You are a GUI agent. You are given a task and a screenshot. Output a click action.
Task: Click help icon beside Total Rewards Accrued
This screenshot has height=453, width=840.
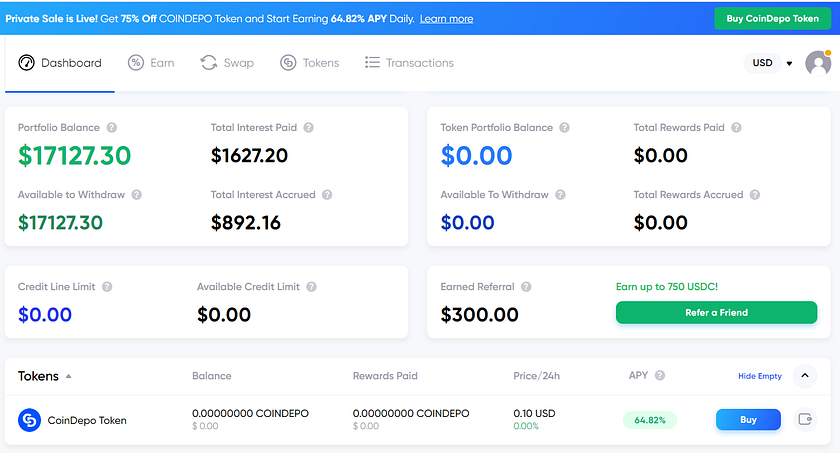click(755, 194)
